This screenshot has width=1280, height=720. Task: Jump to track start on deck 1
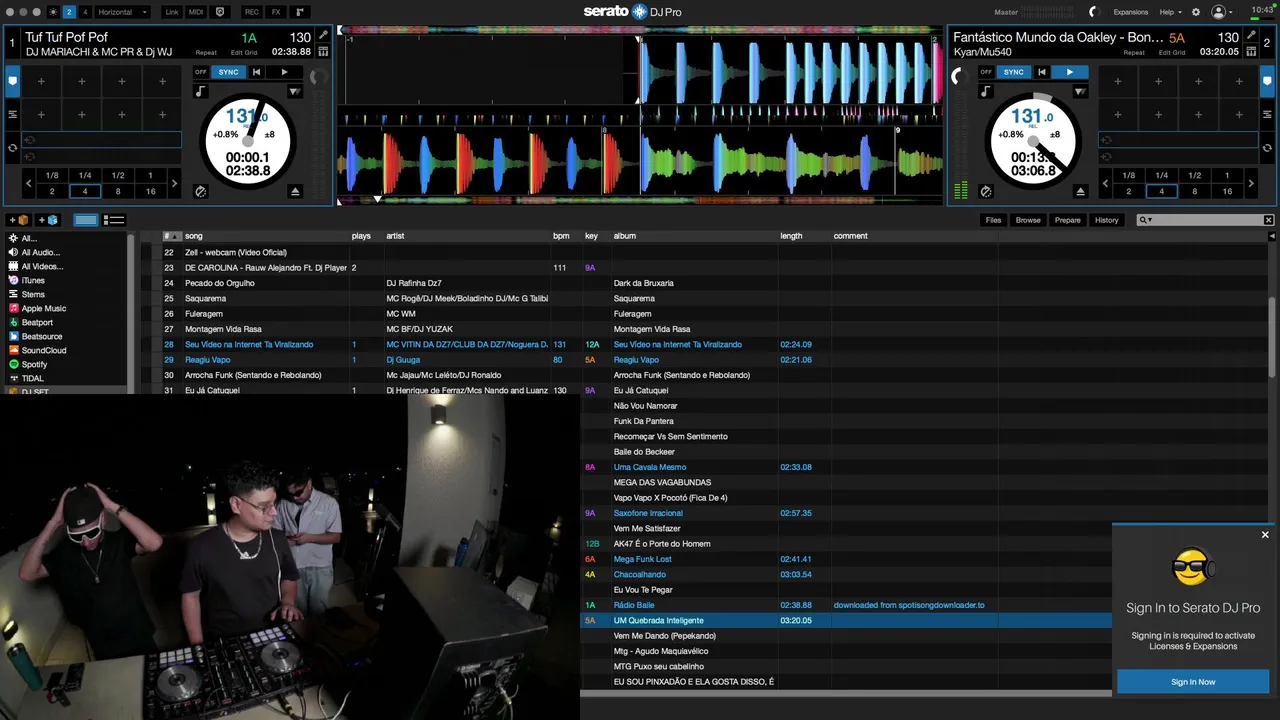(x=256, y=72)
